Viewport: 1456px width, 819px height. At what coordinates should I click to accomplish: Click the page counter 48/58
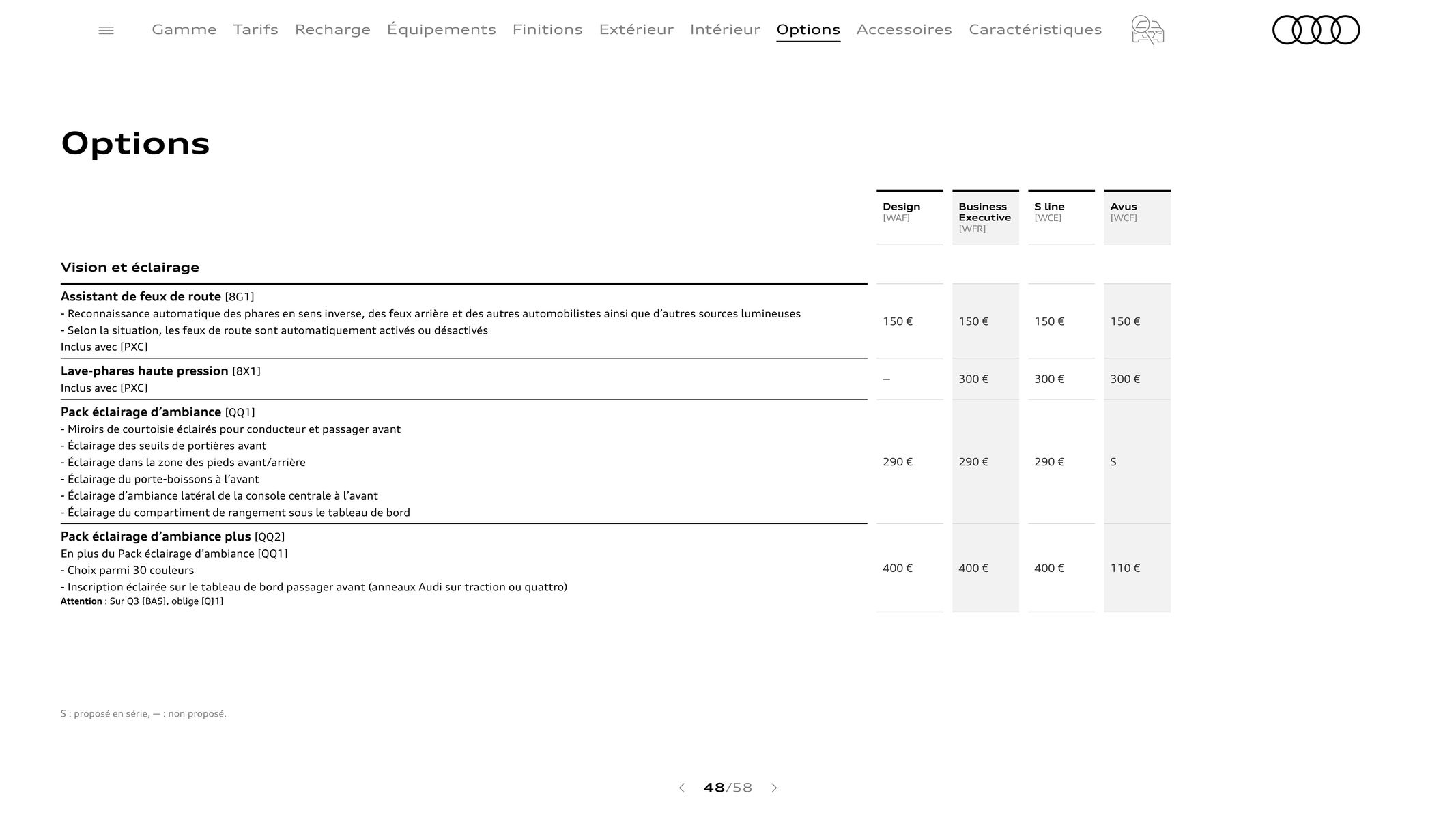728,788
